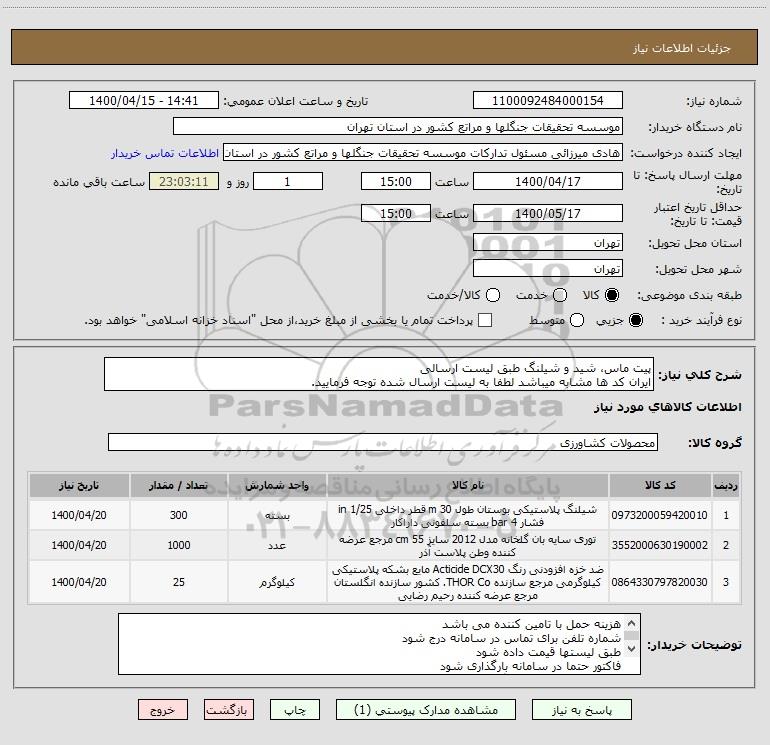Viewport: 770px width, 745px height.
Task: Click the خروج exit button
Action: 163,710
